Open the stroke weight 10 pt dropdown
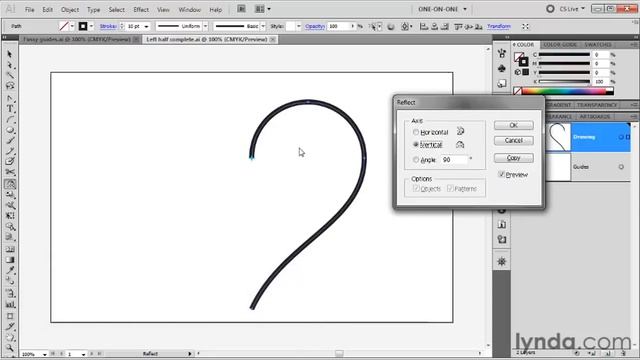 click(x=146, y=26)
